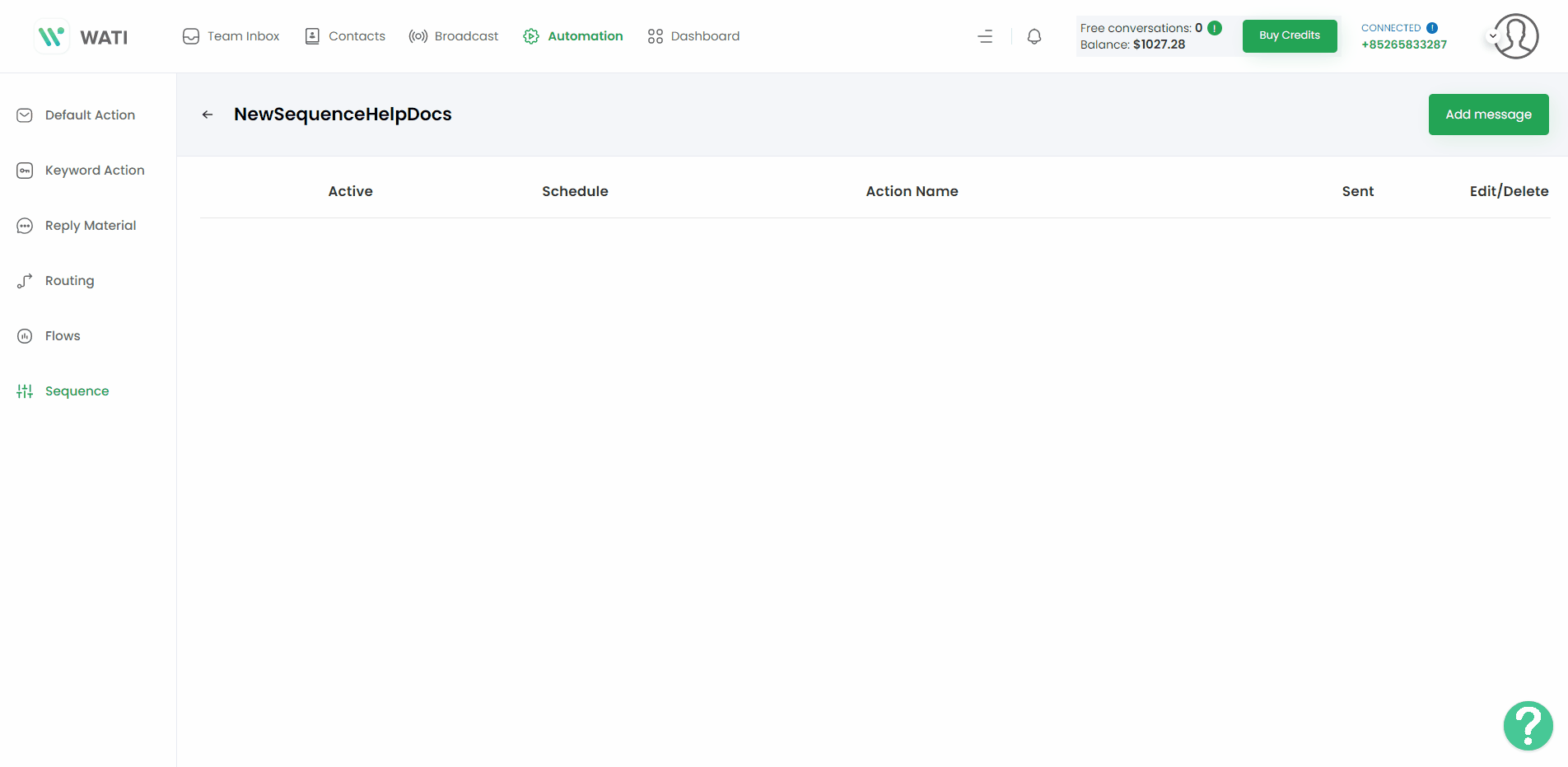Viewport: 1568px width, 767px height.
Task: Click the Routing arrow icon
Action: (25, 281)
